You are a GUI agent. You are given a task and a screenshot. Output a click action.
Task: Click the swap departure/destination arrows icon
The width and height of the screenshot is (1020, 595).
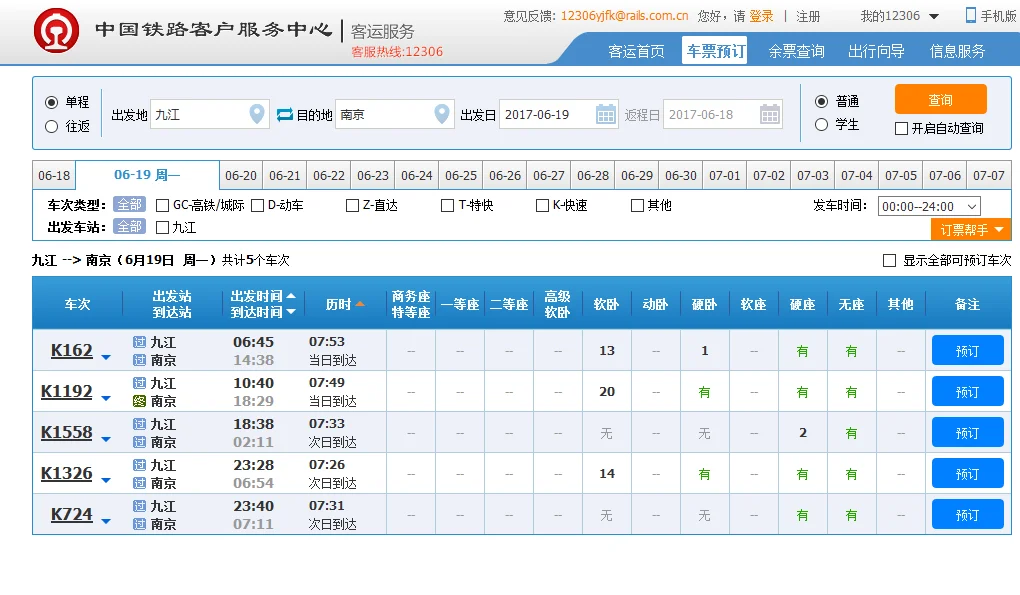(284, 114)
